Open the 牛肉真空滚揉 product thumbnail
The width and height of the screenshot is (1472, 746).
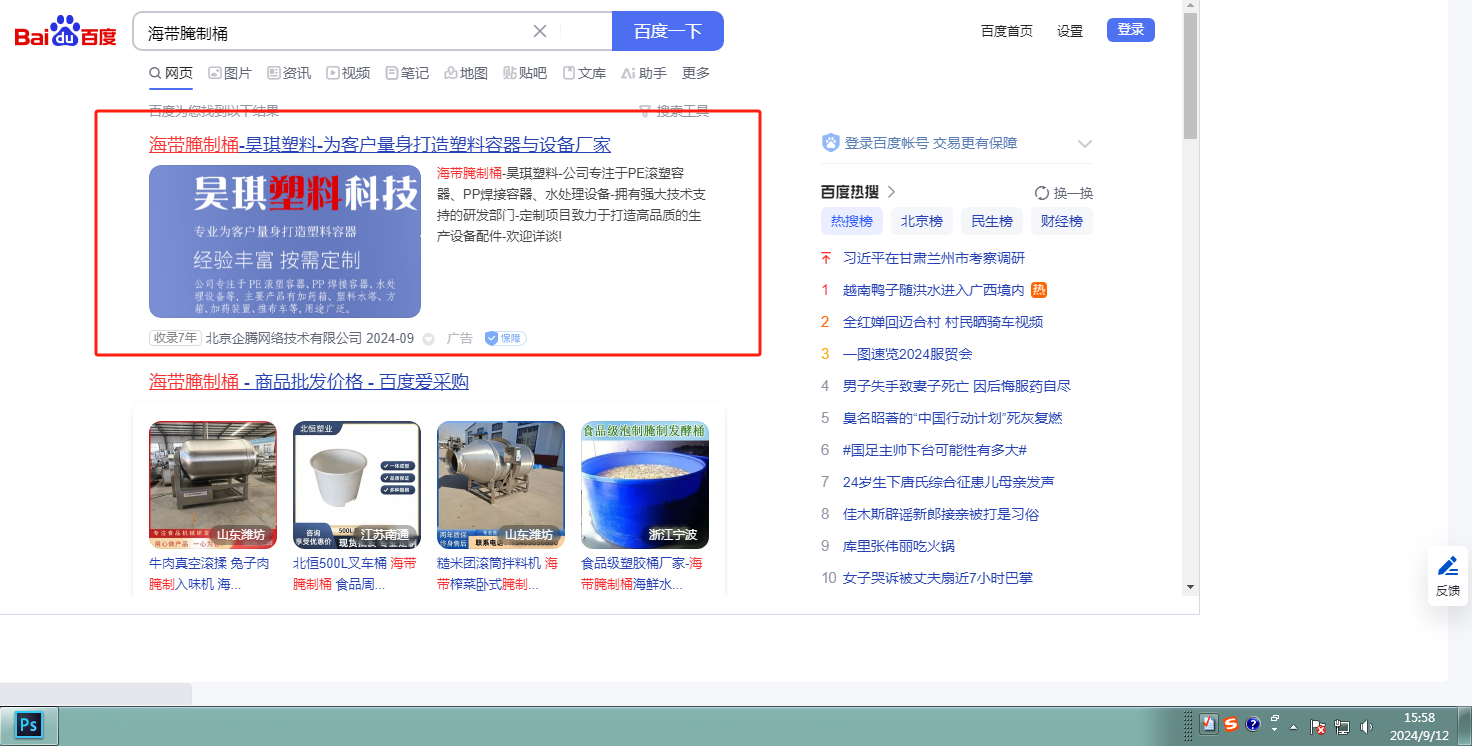click(x=213, y=485)
